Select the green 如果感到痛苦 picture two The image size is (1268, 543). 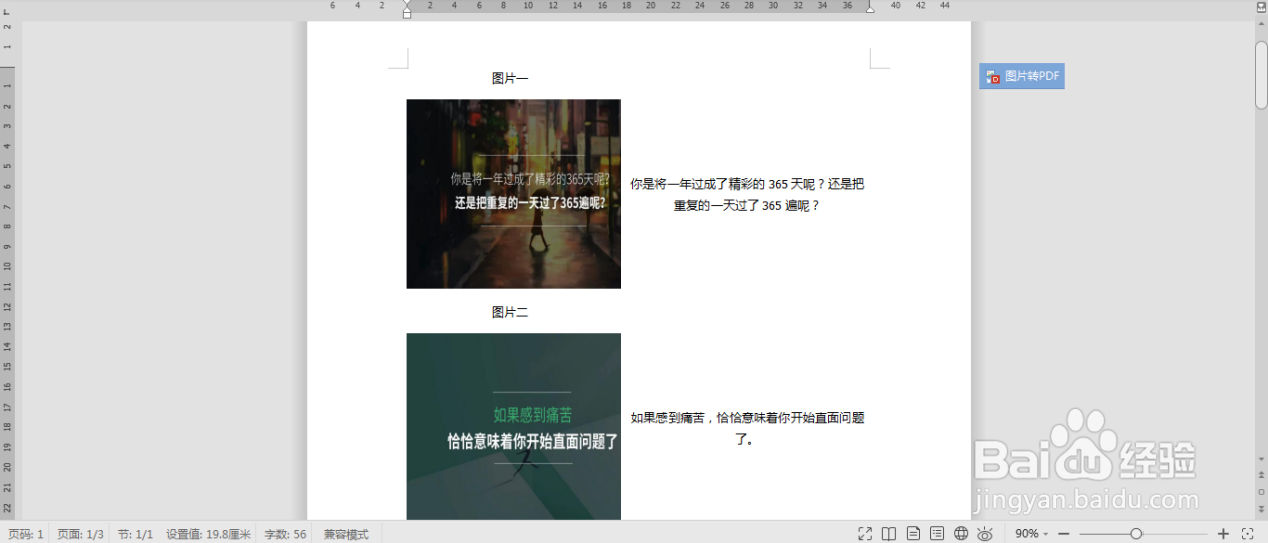click(x=513, y=426)
